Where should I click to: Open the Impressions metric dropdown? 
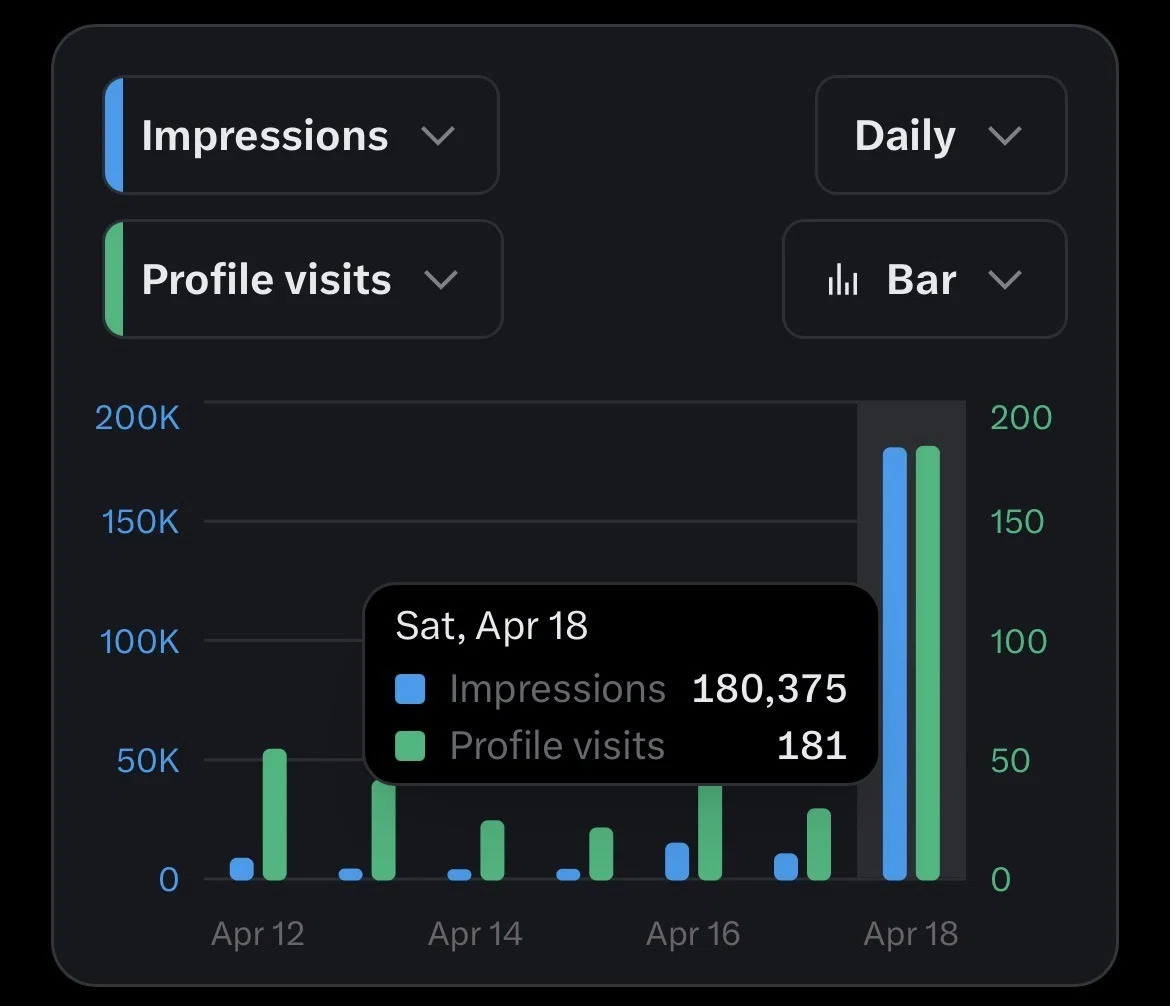tap(301, 135)
